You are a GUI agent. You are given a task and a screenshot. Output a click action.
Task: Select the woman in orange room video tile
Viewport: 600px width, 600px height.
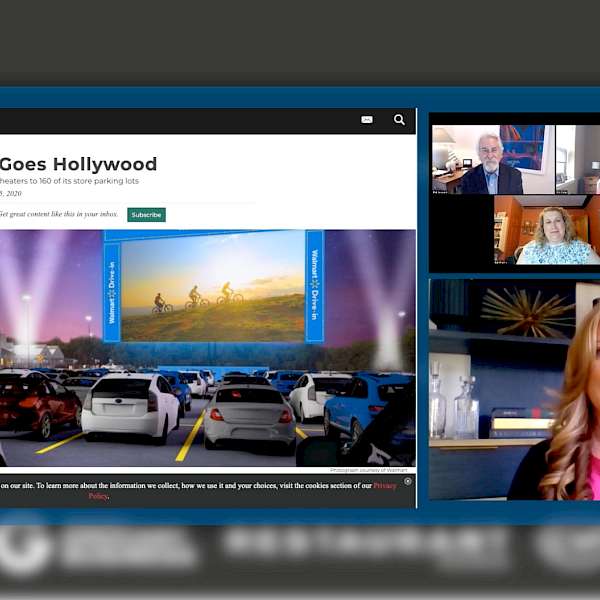(547, 230)
